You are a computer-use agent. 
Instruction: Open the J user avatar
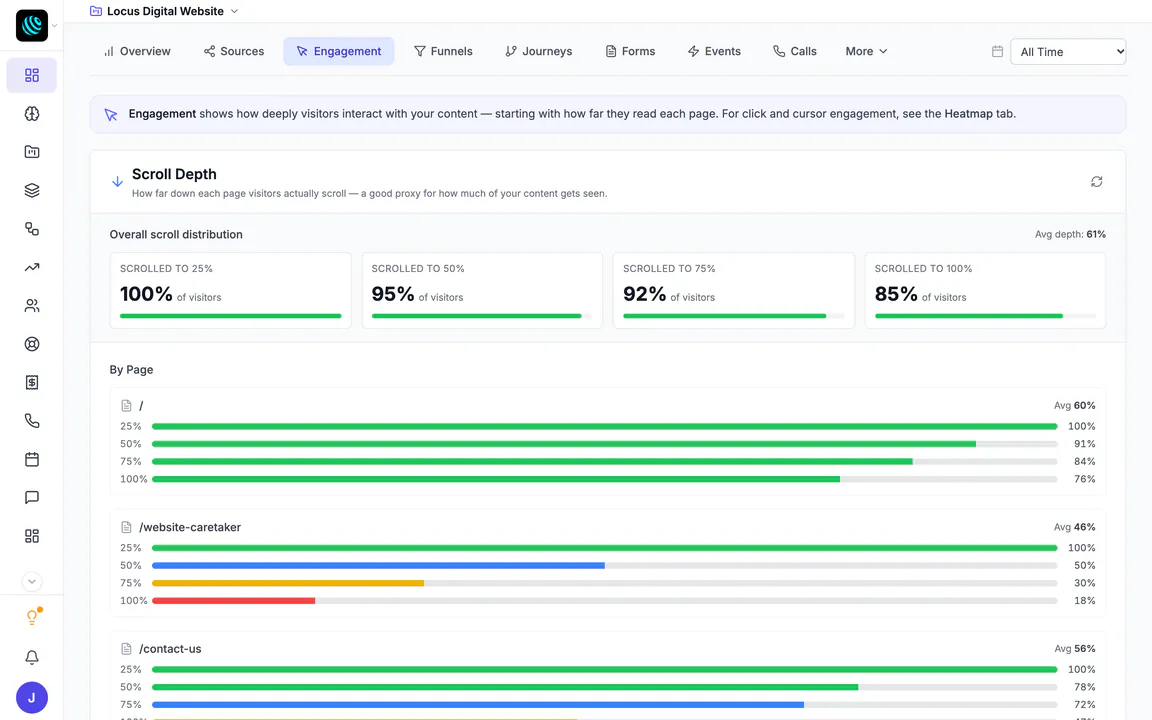(x=32, y=698)
